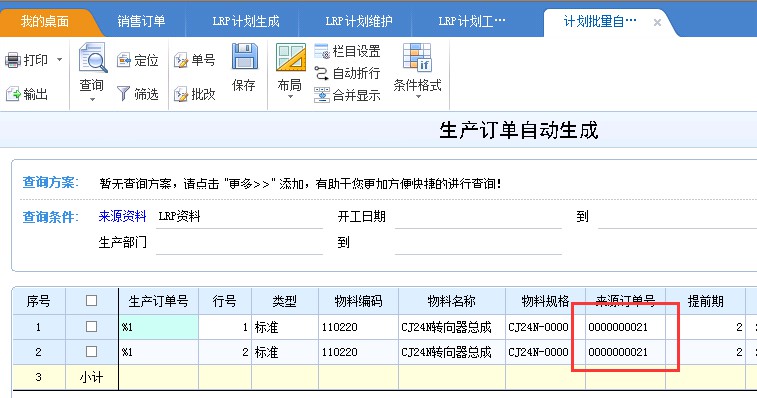Viewport: 757px width, 398px height.
Task: Check the checkbox in row 2
Action: [x=91, y=352]
